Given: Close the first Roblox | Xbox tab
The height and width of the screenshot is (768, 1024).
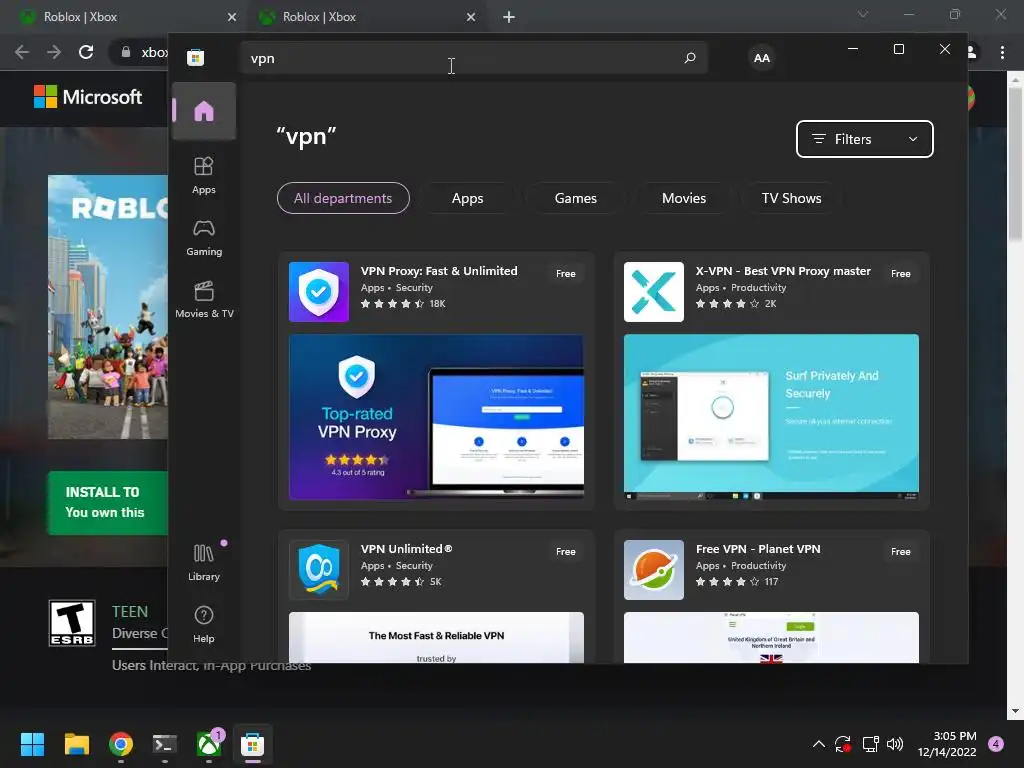Looking at the screenshot, I should click(x=232, y=17).
